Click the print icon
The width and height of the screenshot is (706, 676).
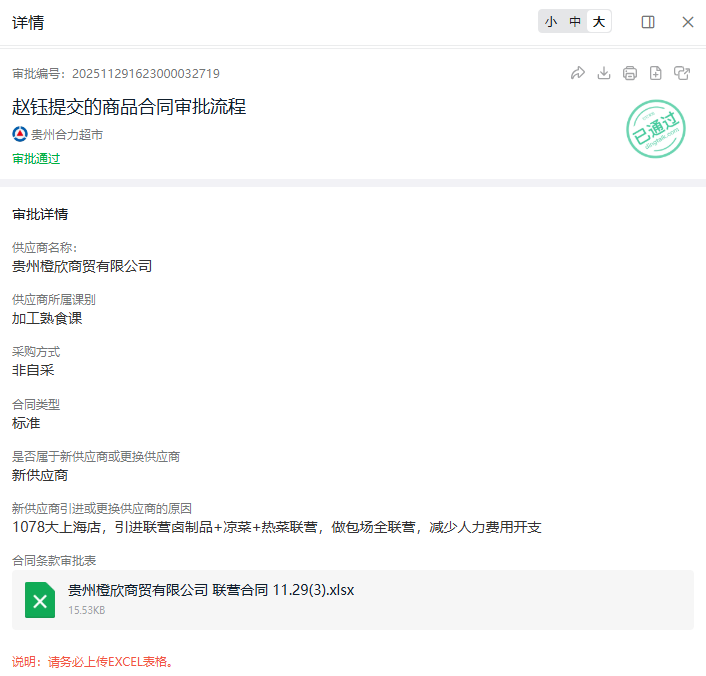click(x=629, y=73)
